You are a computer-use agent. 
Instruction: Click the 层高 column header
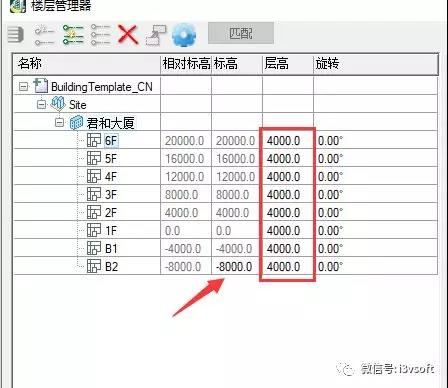pyautogui.click(x=288, y=63)
